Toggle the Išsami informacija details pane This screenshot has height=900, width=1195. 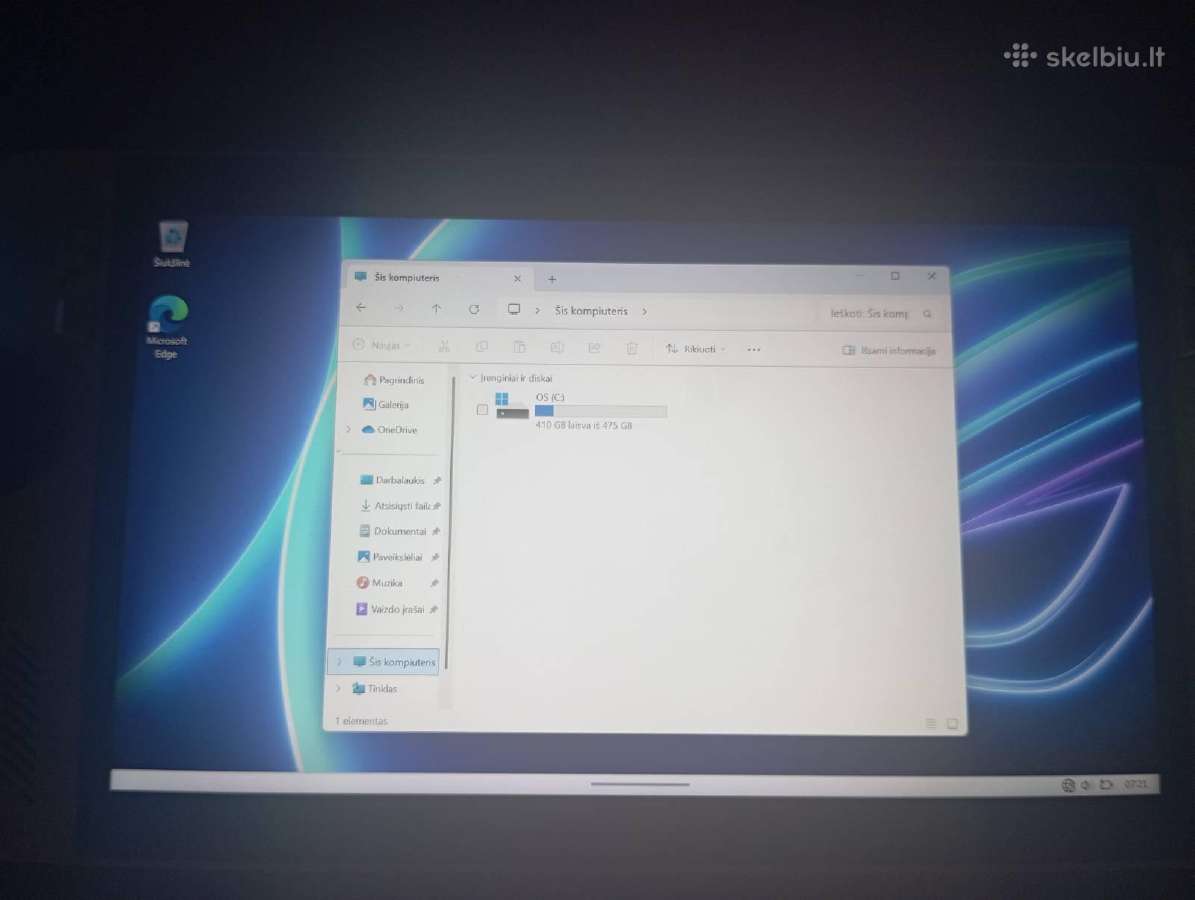tap(889, 351)
